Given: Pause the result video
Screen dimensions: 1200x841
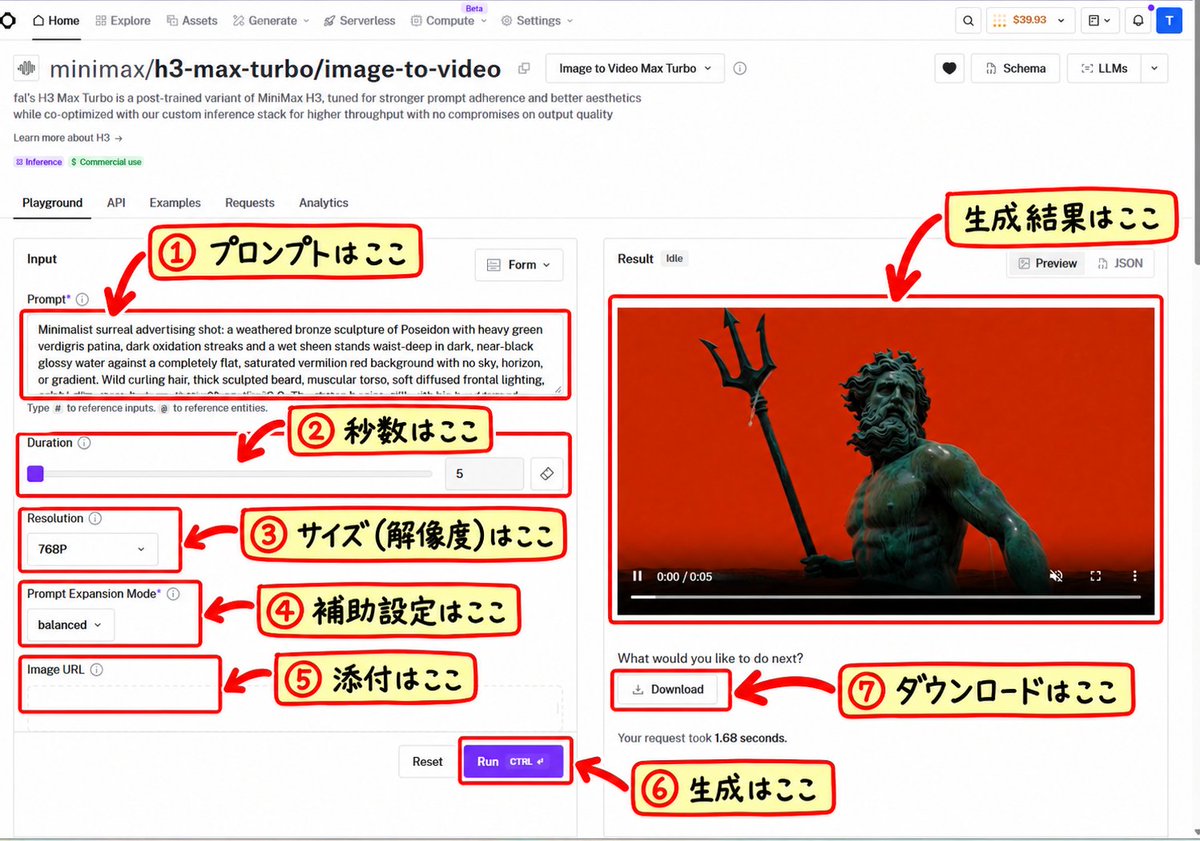Looking at the screenshot, I should (x=637, y=576).
